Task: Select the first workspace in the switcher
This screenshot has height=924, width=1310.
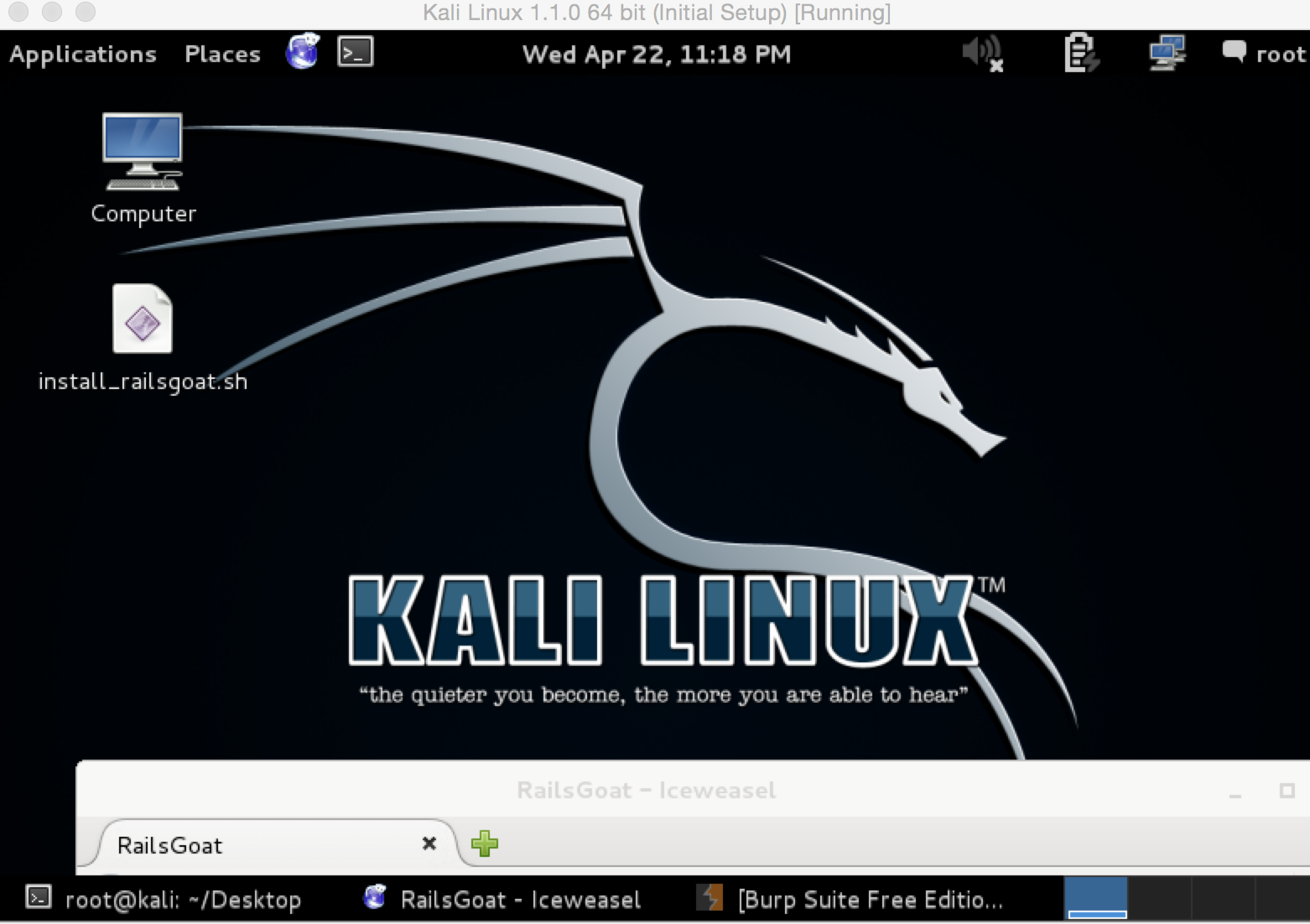Action: tap(1095, 898)
